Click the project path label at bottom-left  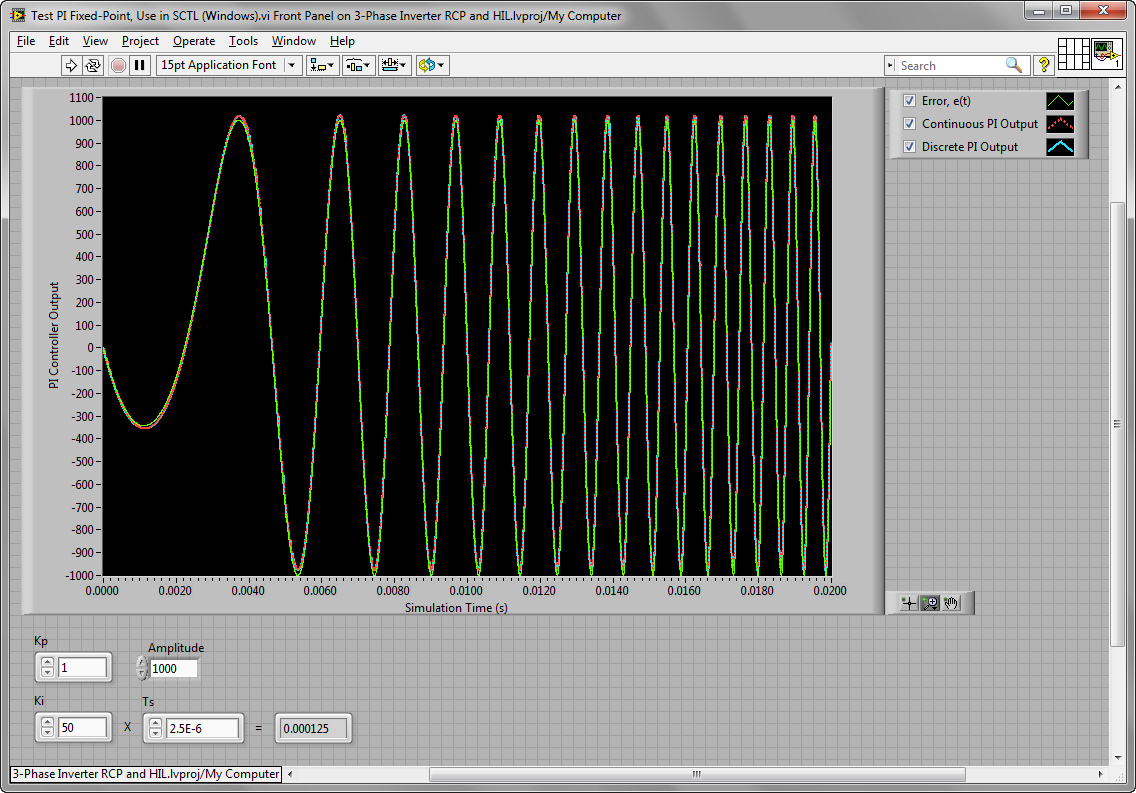146,773
